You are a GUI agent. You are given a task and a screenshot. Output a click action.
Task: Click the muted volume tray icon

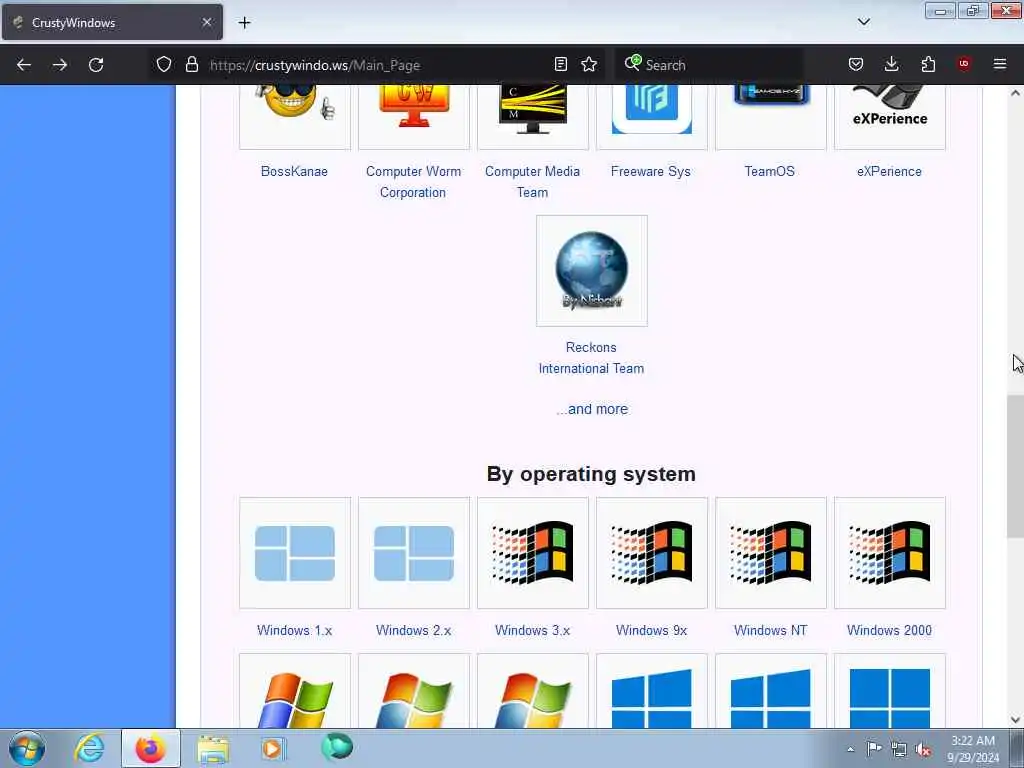click(923, 749)
